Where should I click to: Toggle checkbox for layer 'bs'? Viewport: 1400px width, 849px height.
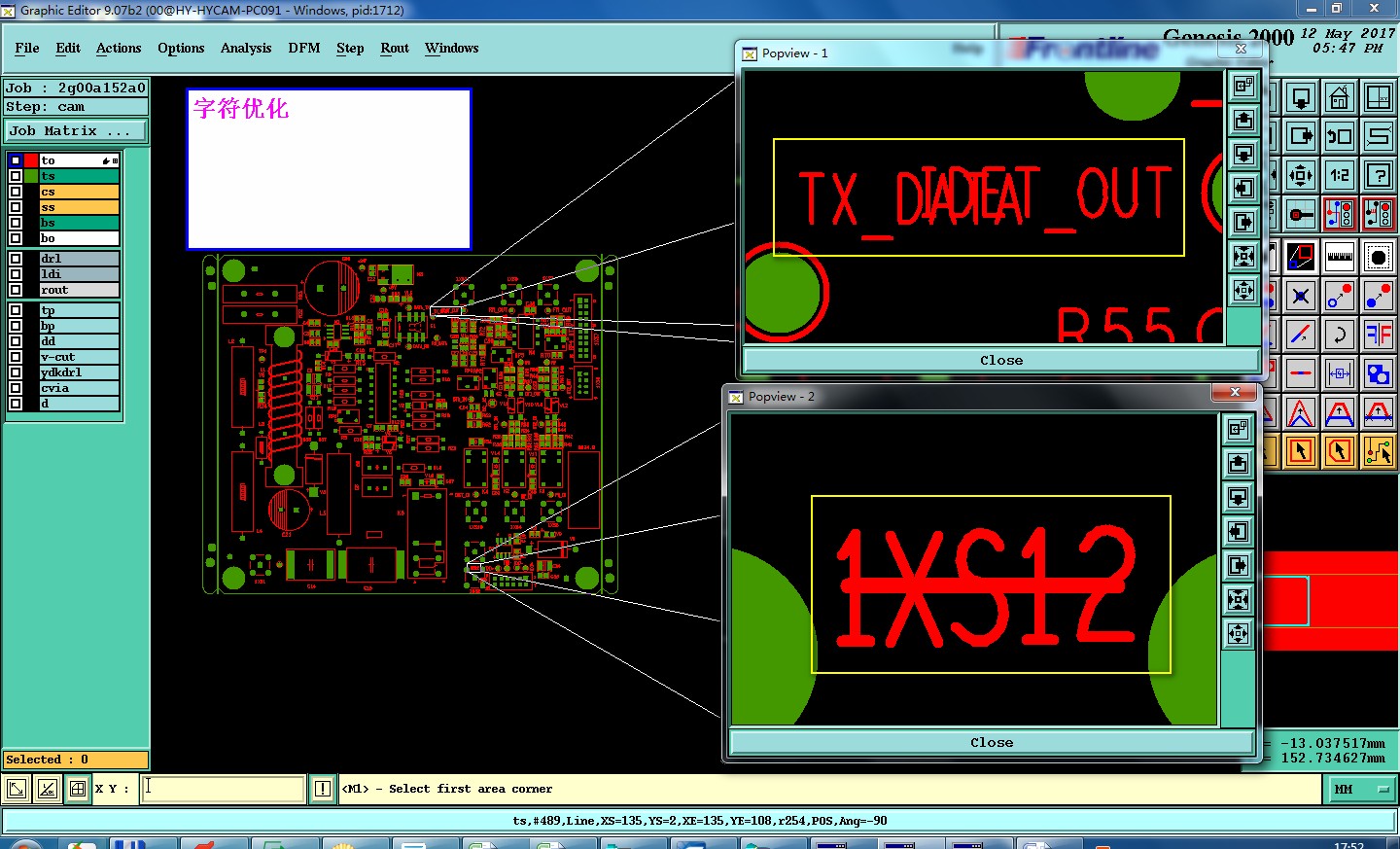tap(16, 223)
